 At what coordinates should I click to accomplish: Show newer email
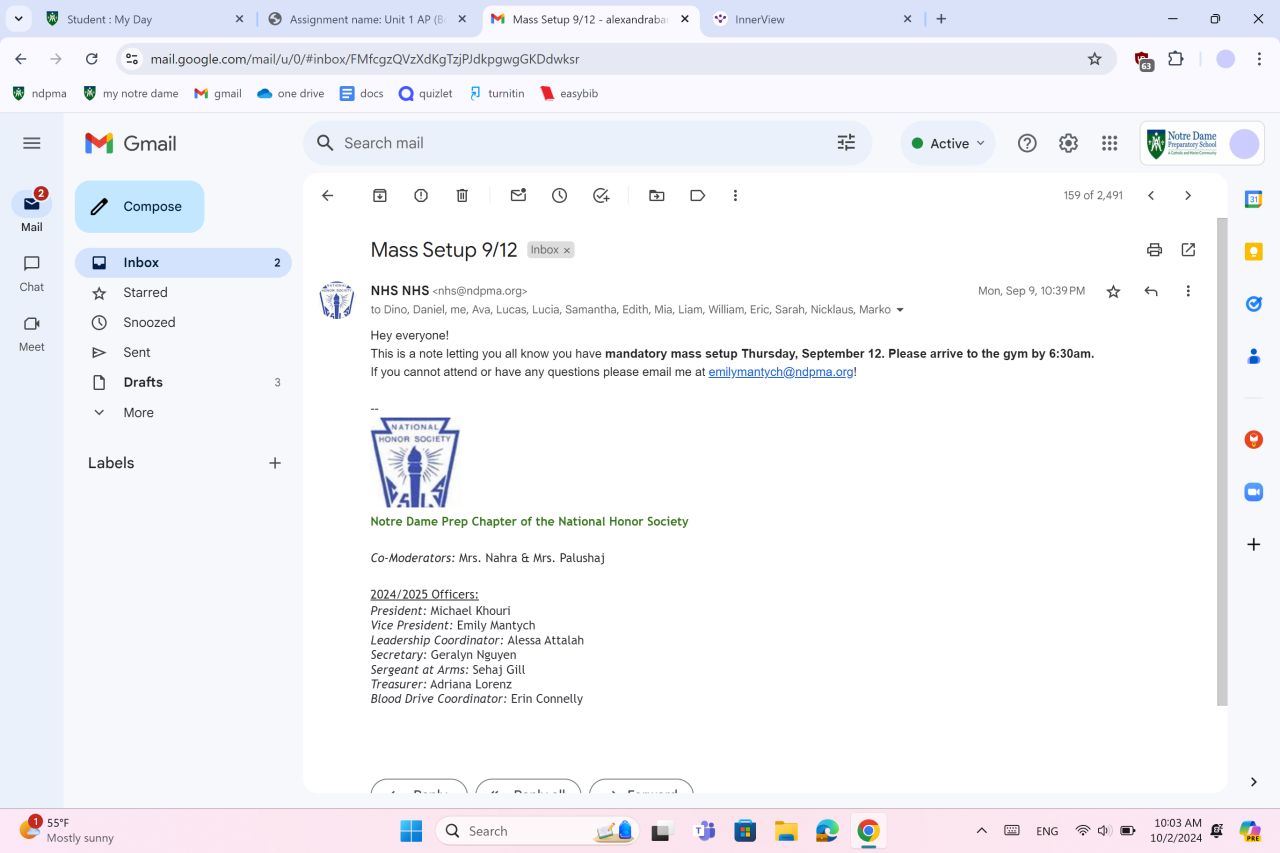point(1151,196)
